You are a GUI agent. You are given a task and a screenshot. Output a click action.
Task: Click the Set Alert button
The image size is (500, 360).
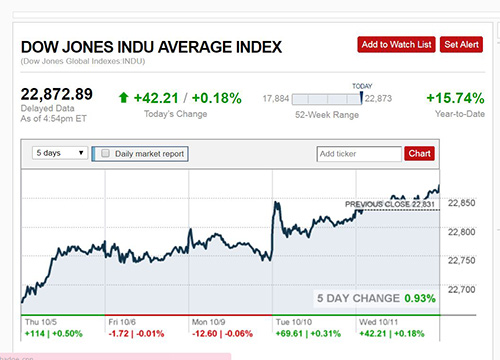tap(461, 45)
